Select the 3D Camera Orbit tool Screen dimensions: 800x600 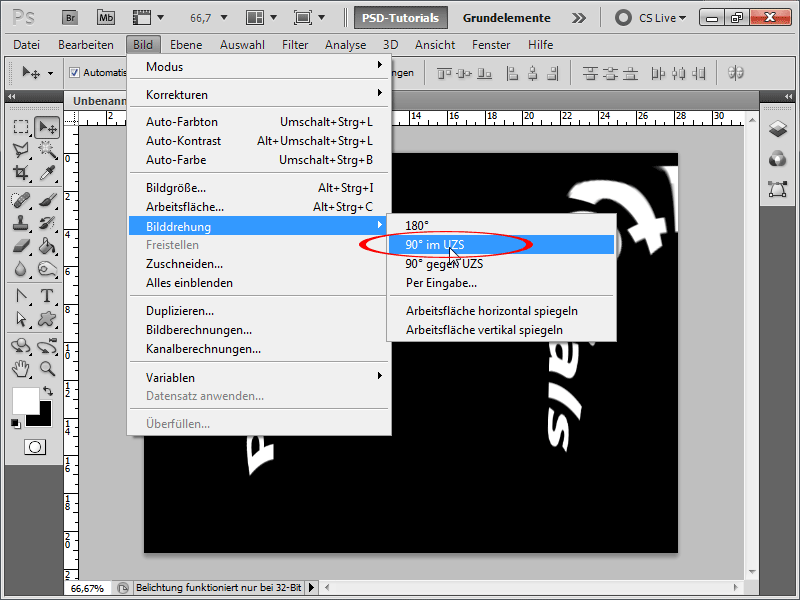click(47, 346)
